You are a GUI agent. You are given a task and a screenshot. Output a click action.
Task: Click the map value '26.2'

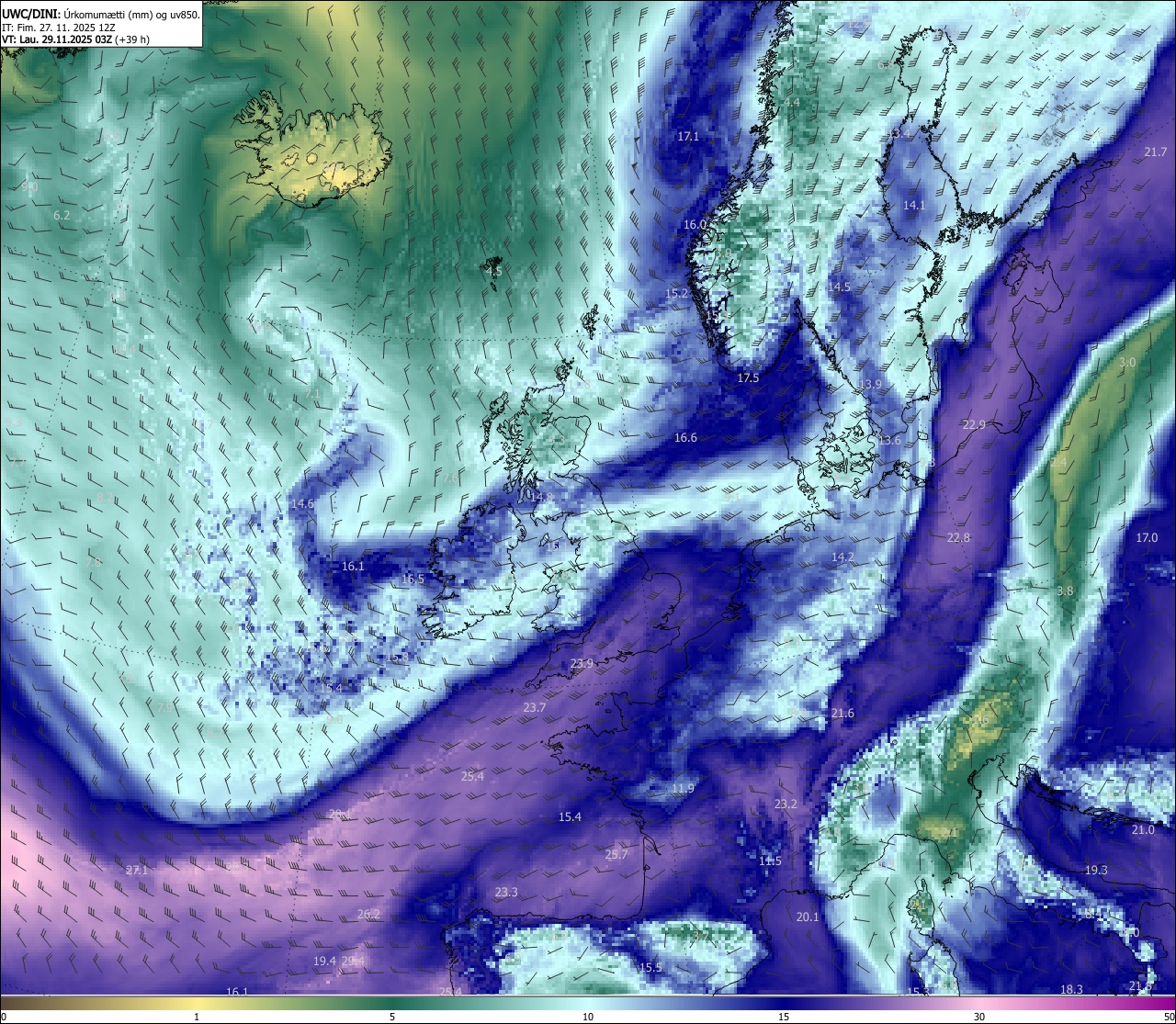pyautogui.click(x=368, y=914)
